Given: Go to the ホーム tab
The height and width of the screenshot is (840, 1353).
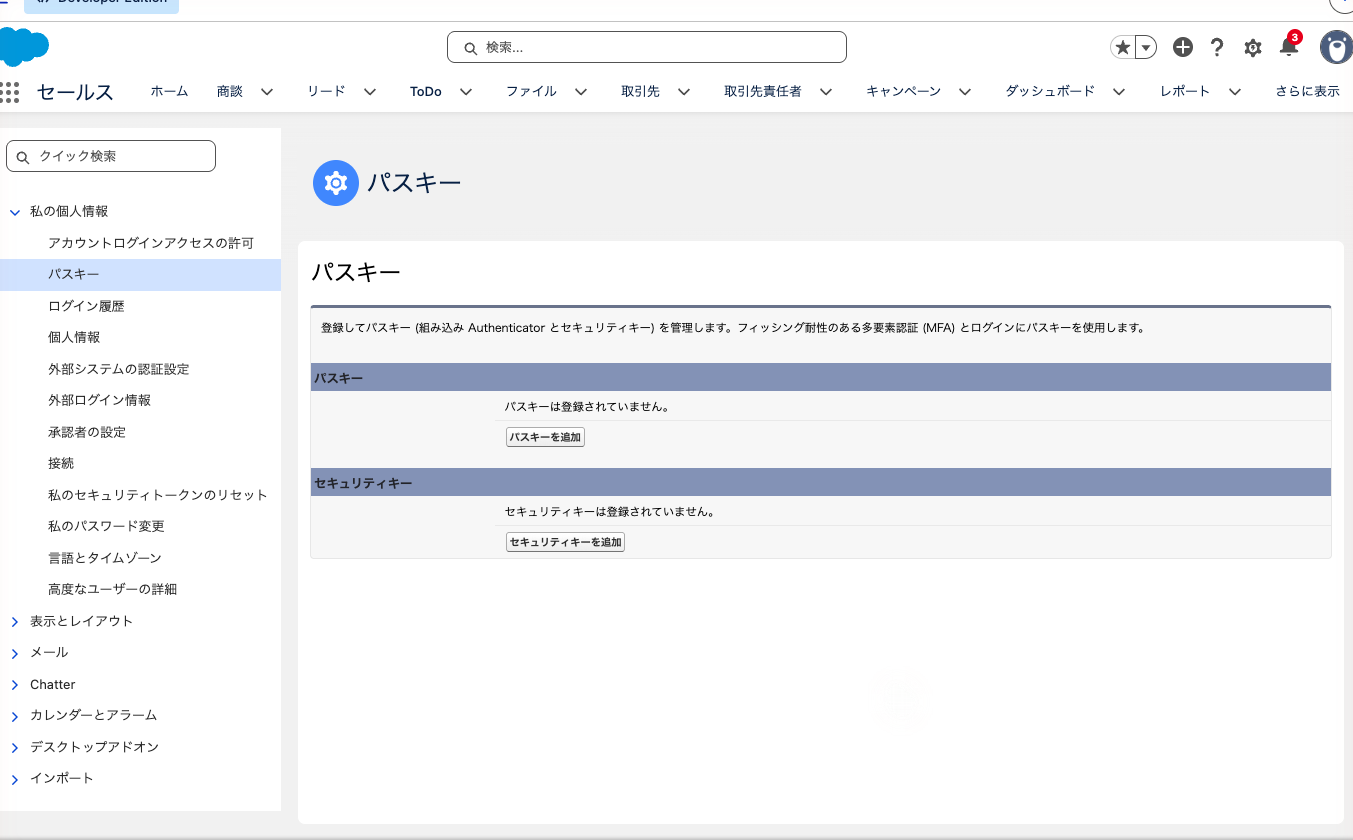Looking at the screenshot, I should pos(169,91).
